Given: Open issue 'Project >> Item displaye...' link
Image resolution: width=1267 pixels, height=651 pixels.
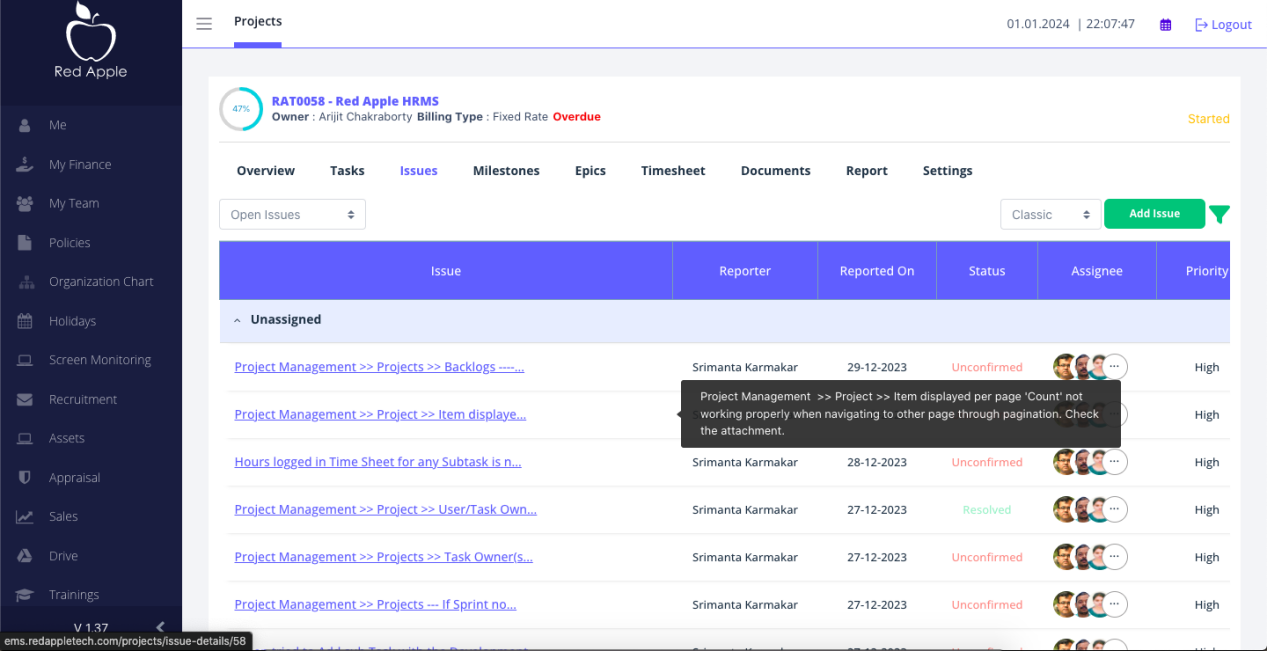Looking at the screenshot, I should pos(380,414).
